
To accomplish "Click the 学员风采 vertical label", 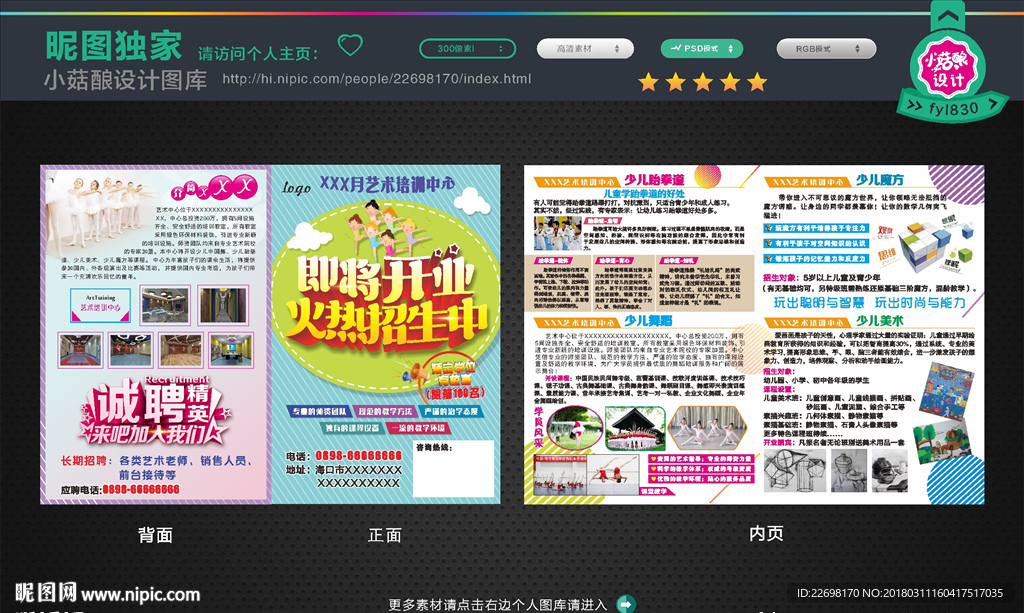I will point(539,427).
